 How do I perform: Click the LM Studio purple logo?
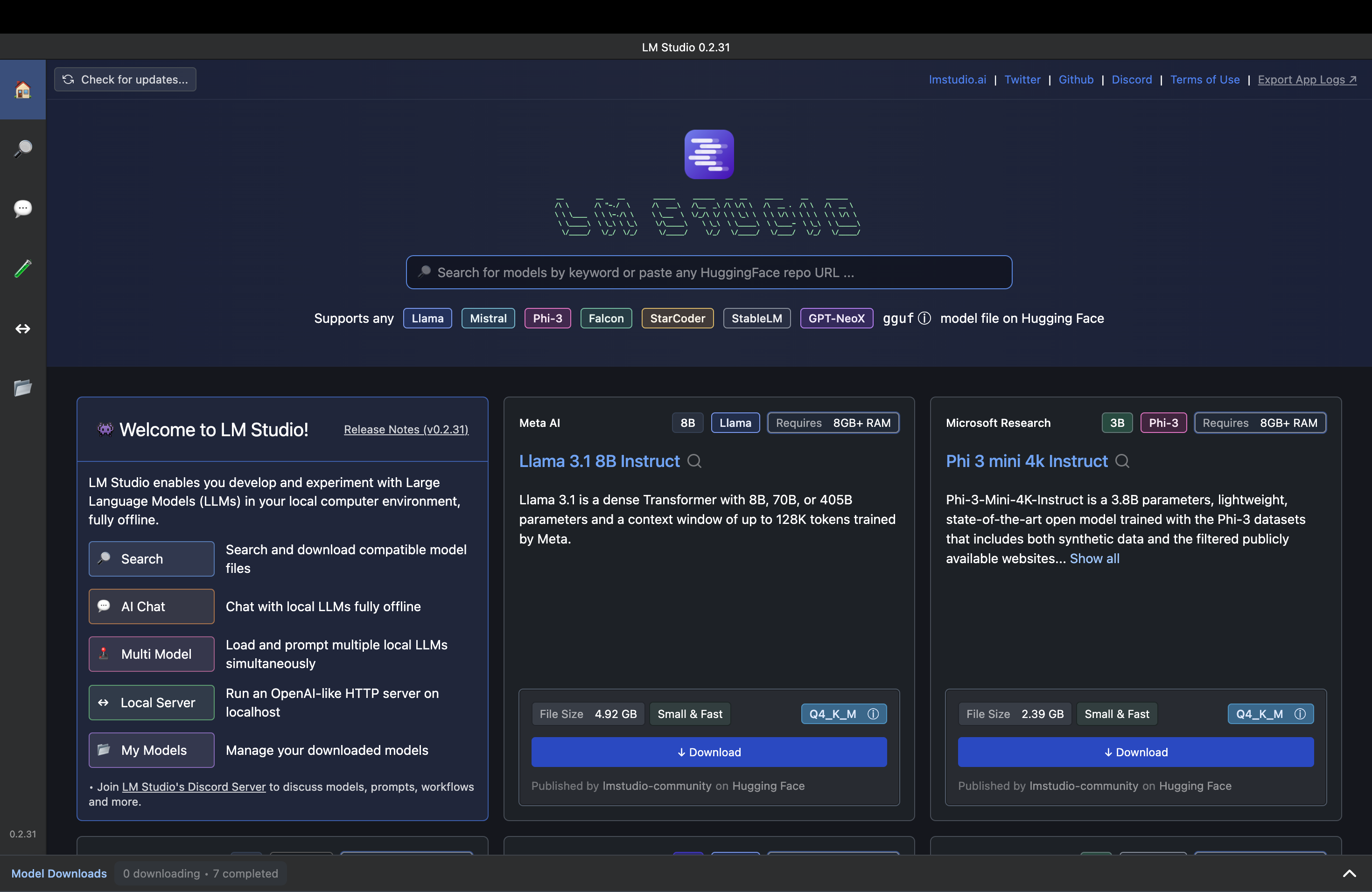[709, 154]
